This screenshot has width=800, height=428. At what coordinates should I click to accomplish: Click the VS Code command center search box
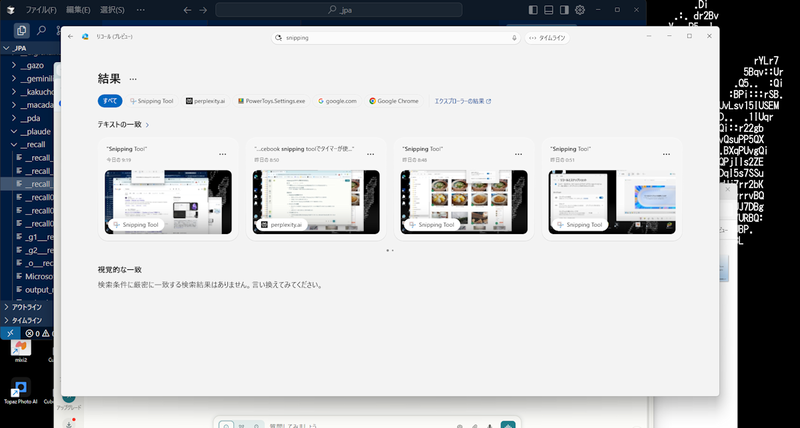pos(339,10)
